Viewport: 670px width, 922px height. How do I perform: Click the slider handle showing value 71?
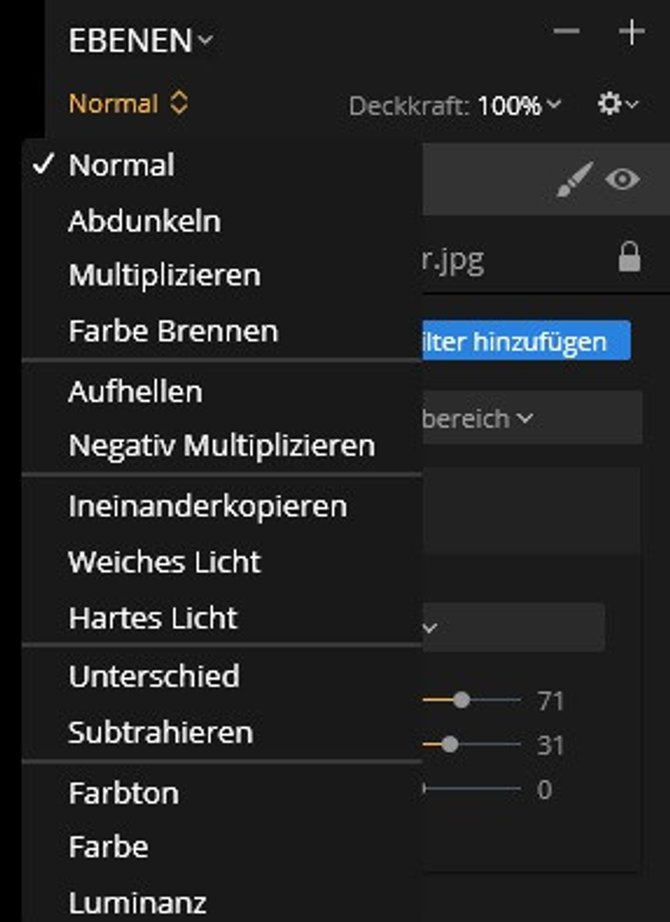tap(462, 700)
